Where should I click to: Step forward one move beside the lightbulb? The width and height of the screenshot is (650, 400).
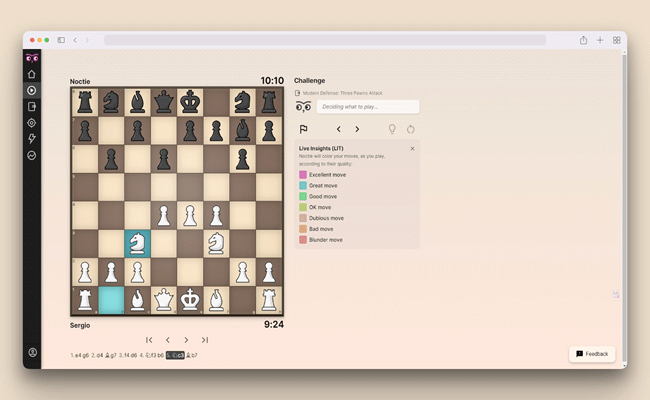point(357,129)
